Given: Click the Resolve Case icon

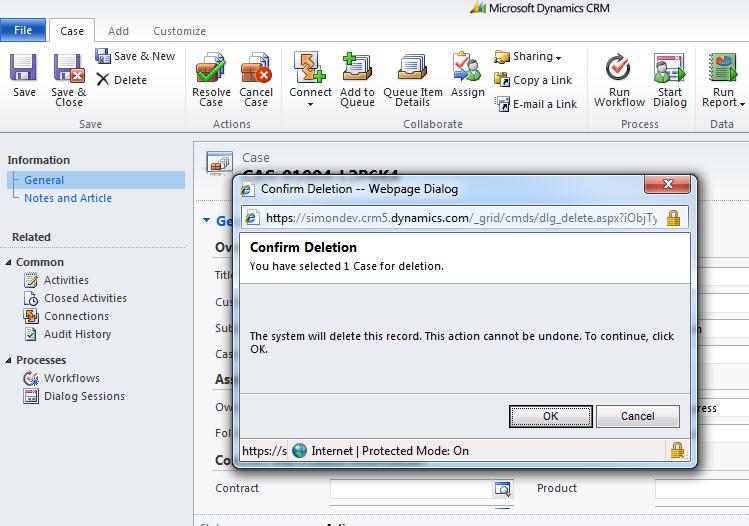Looking at the screenshot, I should point(210,68).
